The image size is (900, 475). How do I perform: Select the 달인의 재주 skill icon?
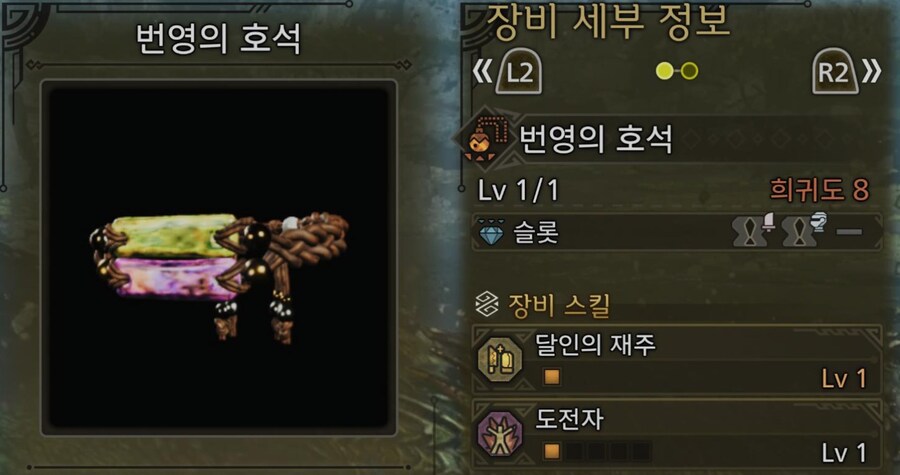pos(500,359)
